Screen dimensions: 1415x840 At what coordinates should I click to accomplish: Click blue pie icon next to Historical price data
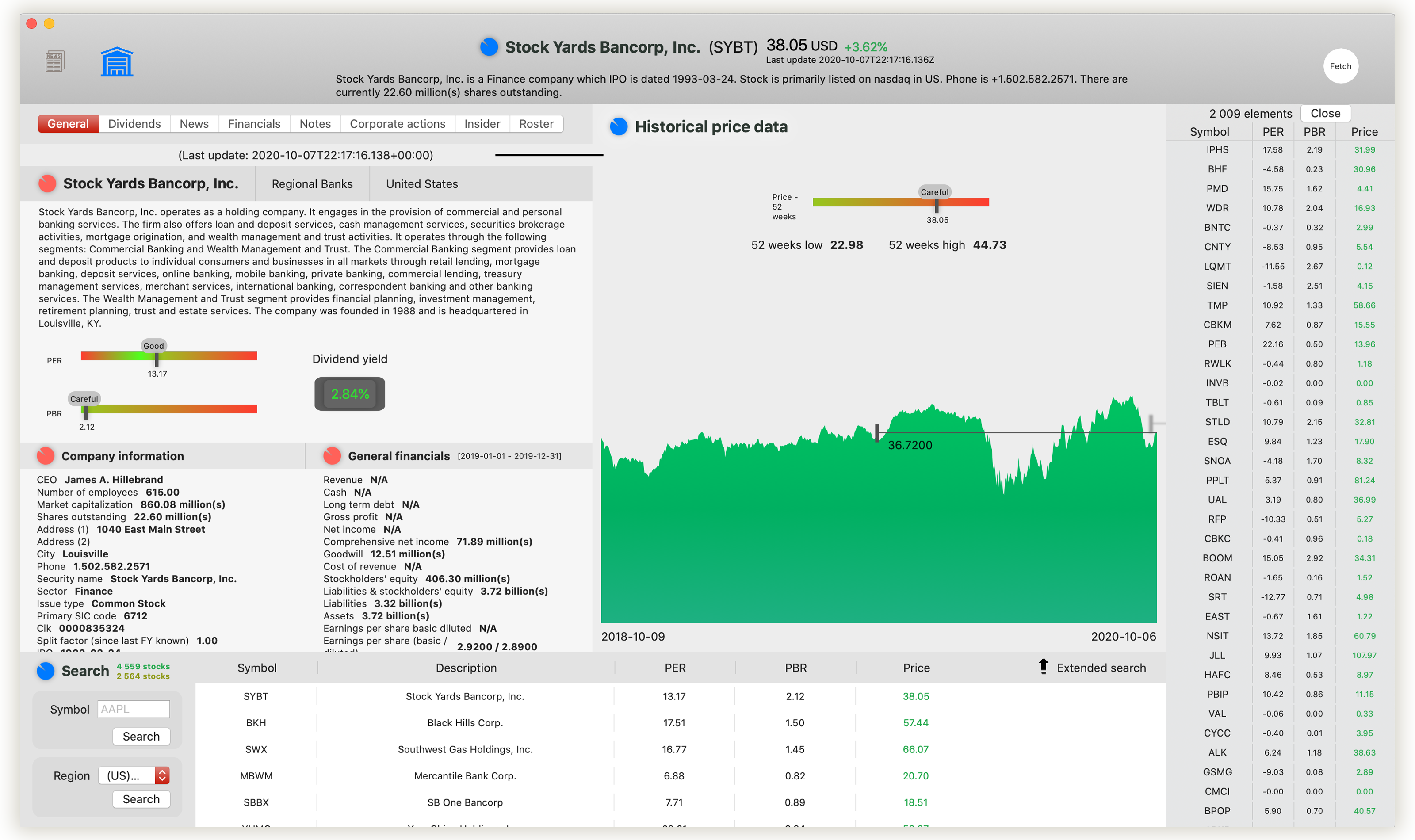pyautogui.click(x=619, y=127)
